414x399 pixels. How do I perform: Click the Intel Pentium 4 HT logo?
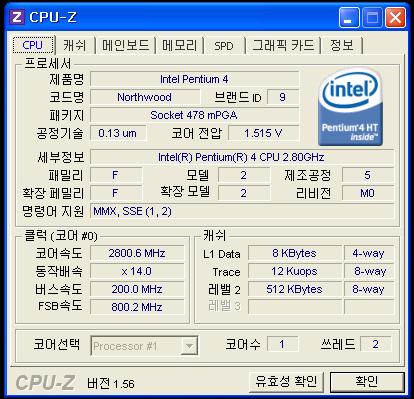pyautogui.click(x=350, y=107)
